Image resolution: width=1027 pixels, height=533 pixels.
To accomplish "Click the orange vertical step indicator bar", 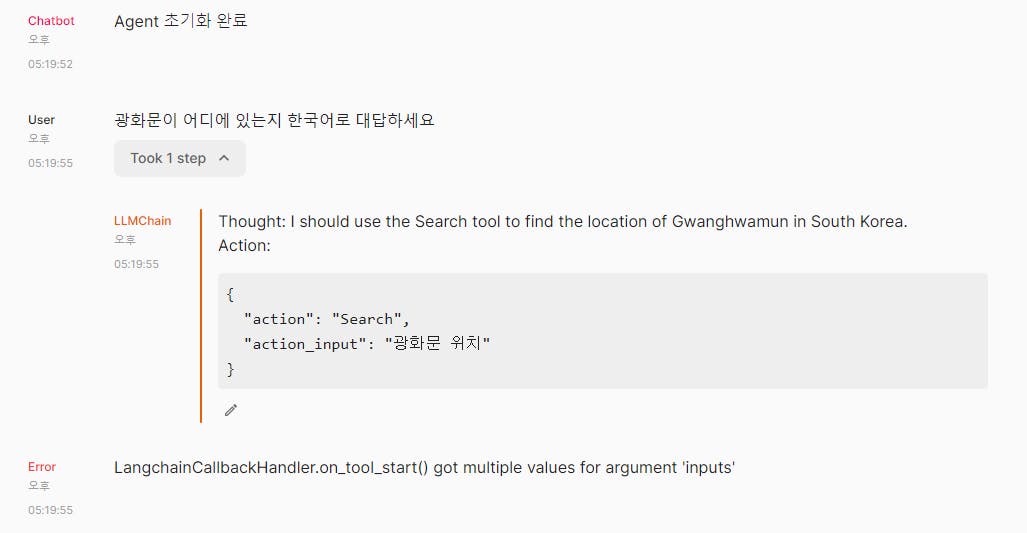I will click(201, 316).
